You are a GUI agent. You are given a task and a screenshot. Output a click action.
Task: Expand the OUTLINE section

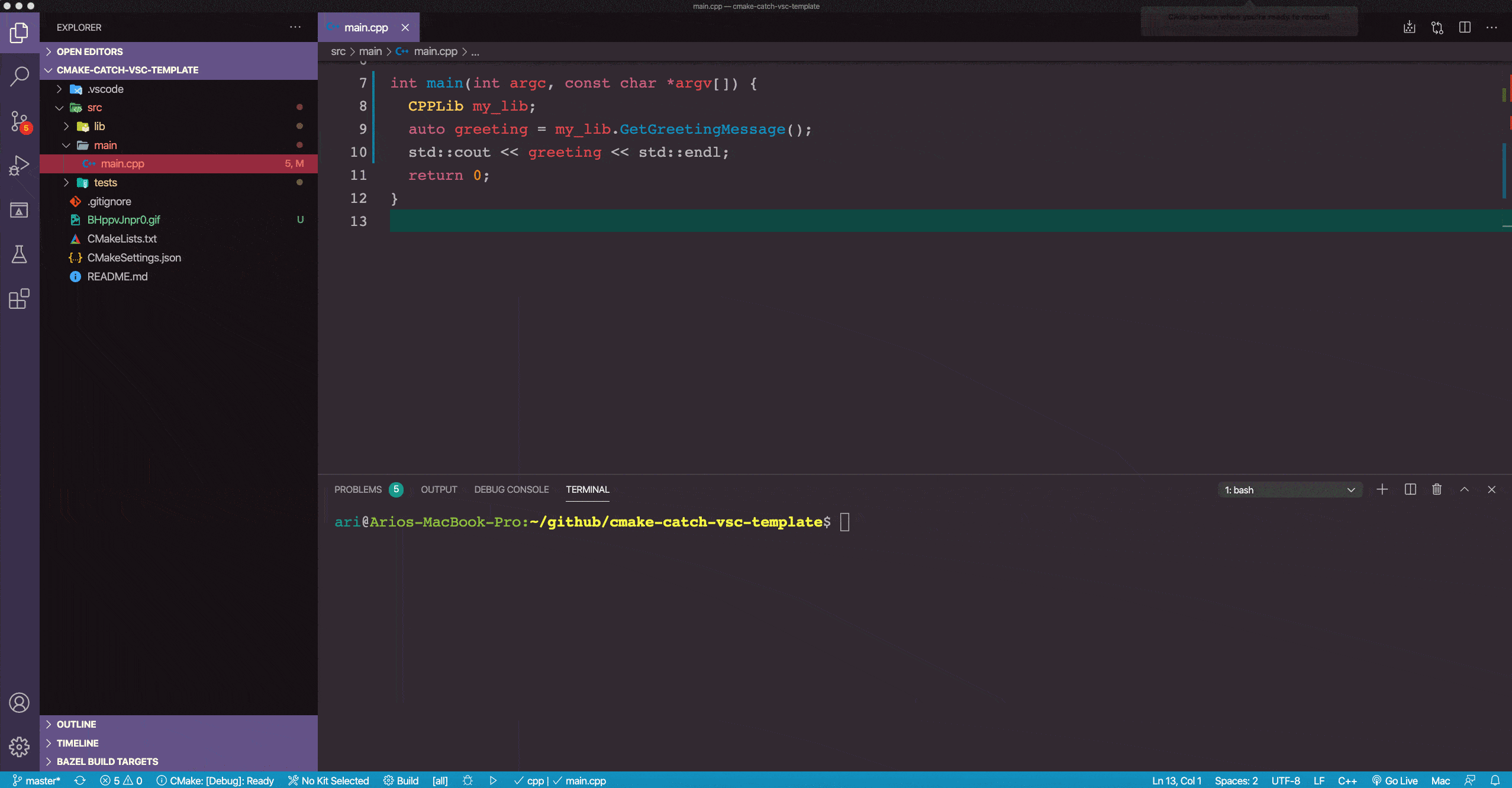pos(76,724)
